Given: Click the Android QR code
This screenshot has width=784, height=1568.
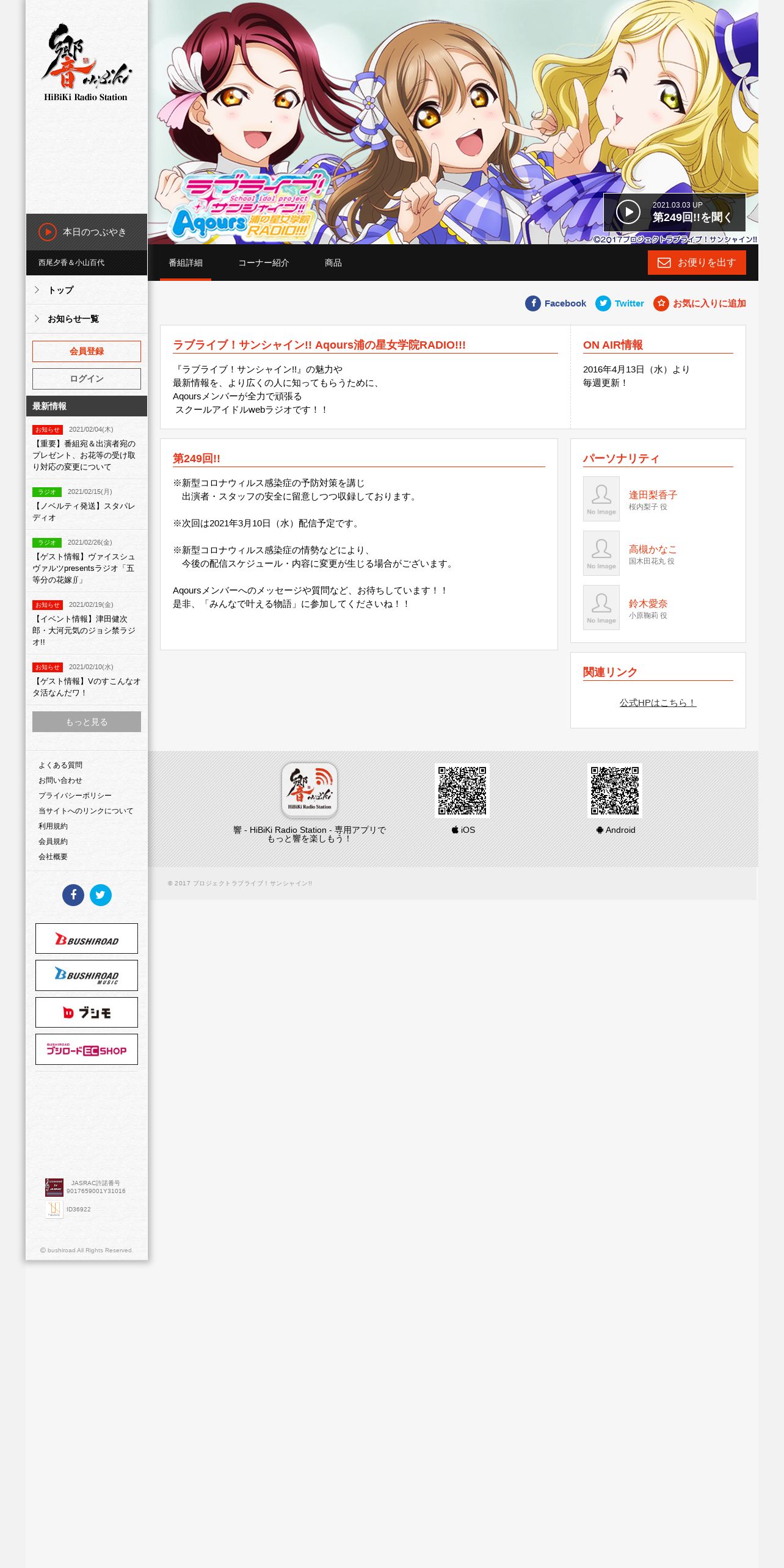Looking at the screenshot, I should [x=615, y=791].
